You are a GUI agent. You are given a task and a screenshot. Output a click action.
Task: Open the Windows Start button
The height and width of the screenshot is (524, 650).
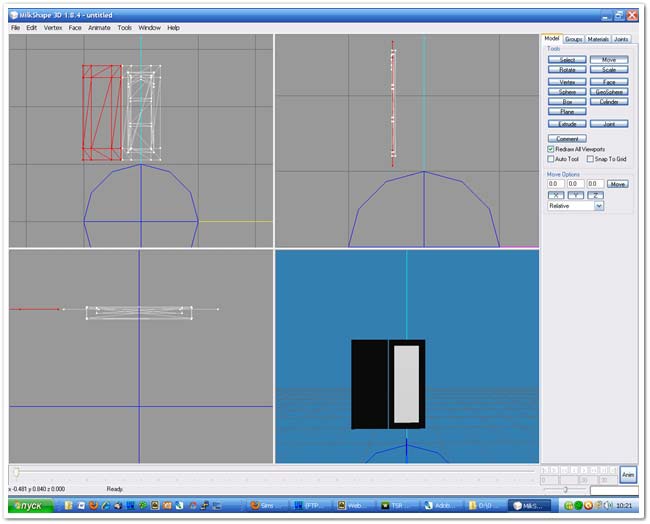31,506
